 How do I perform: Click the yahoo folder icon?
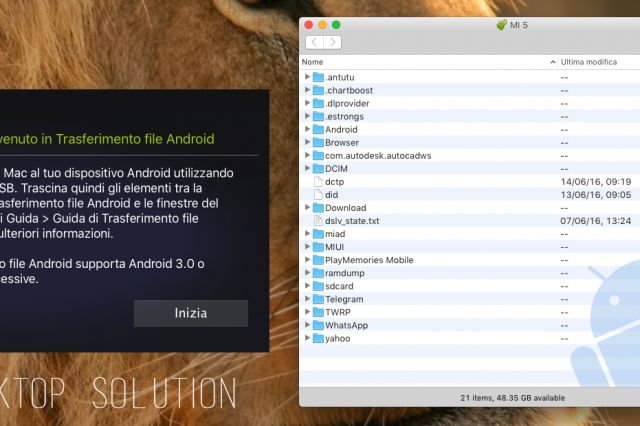click(x=318, y=338)
